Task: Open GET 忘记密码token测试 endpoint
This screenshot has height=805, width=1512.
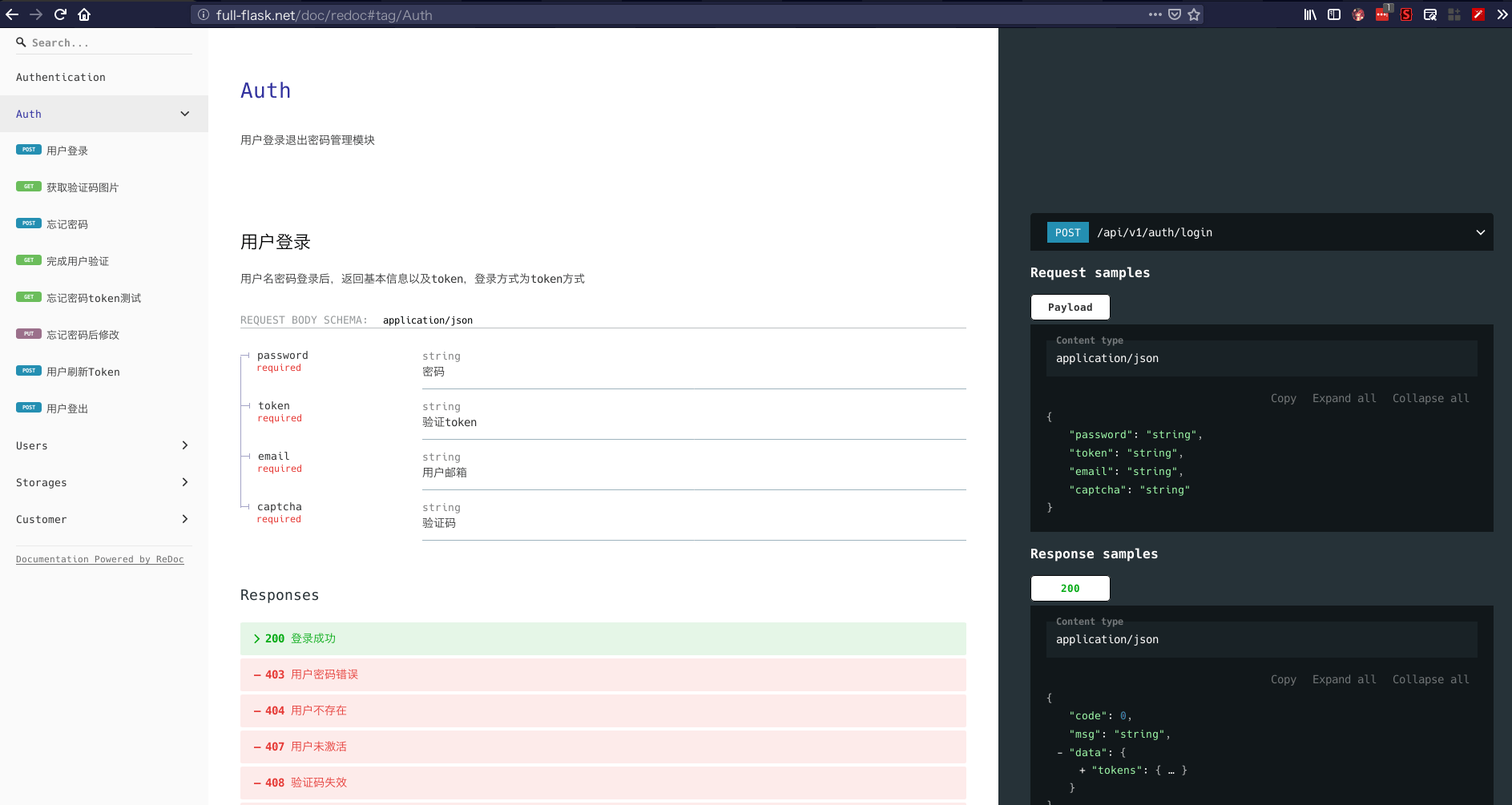Action: click(x=104, y=298)
